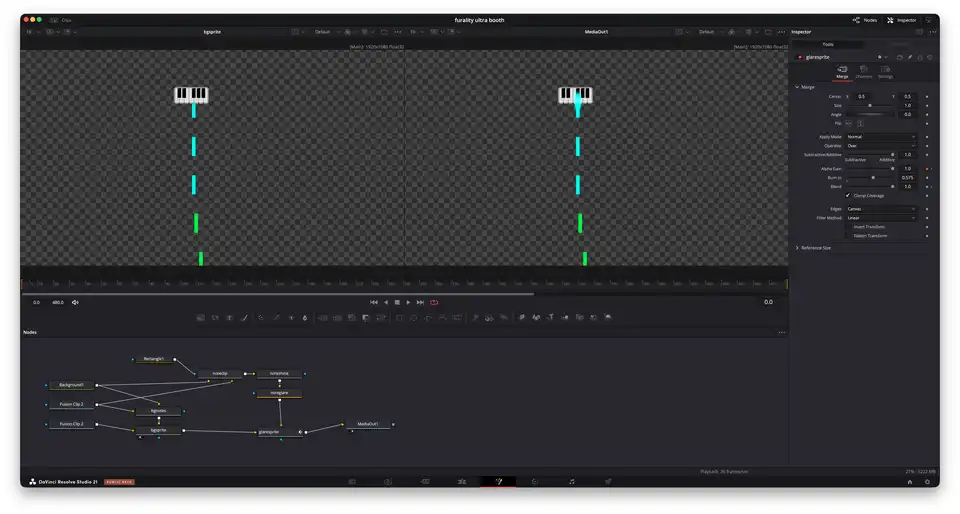
Task: Toggle keyframe for Alpha Gain
Action: coord(927,169)
